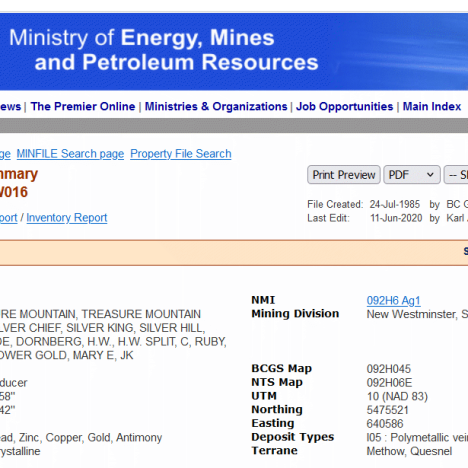Select Northing value 5475521

(x=388, y=410)
